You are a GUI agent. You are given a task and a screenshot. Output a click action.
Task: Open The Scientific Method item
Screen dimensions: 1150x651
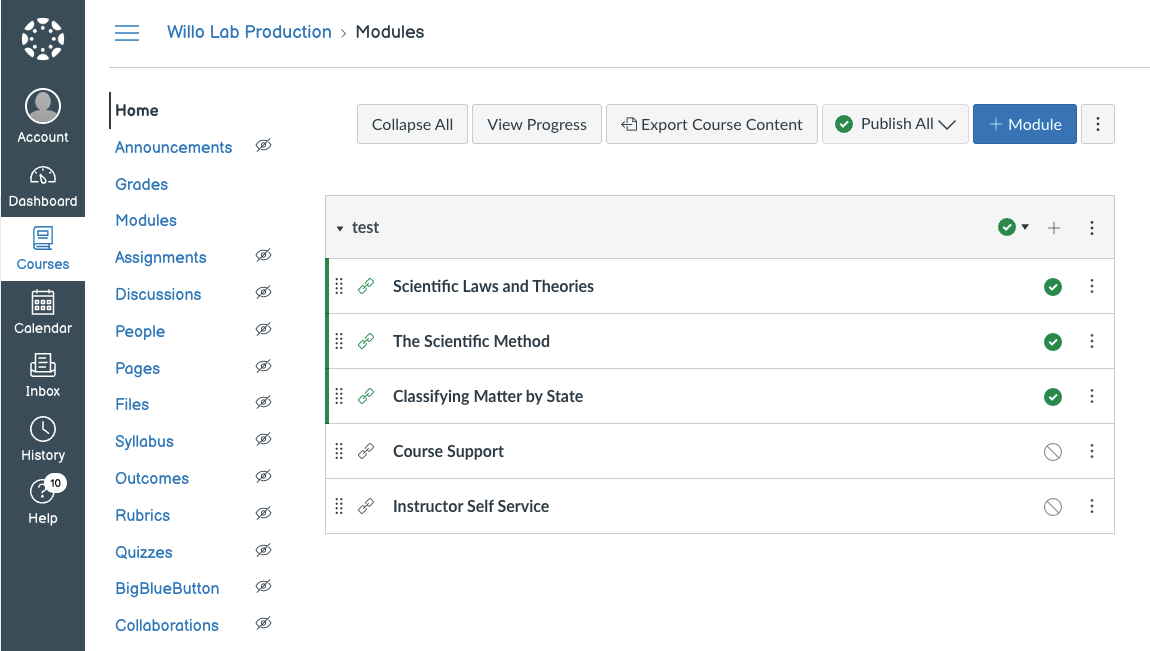click(x=471, y=341)
